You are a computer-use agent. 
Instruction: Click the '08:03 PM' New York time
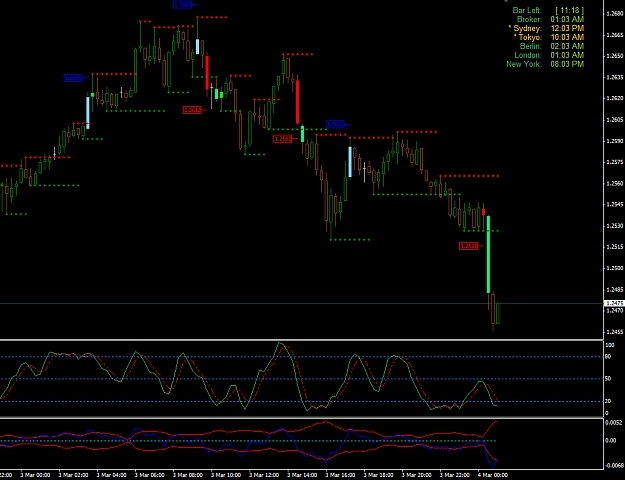567,64
